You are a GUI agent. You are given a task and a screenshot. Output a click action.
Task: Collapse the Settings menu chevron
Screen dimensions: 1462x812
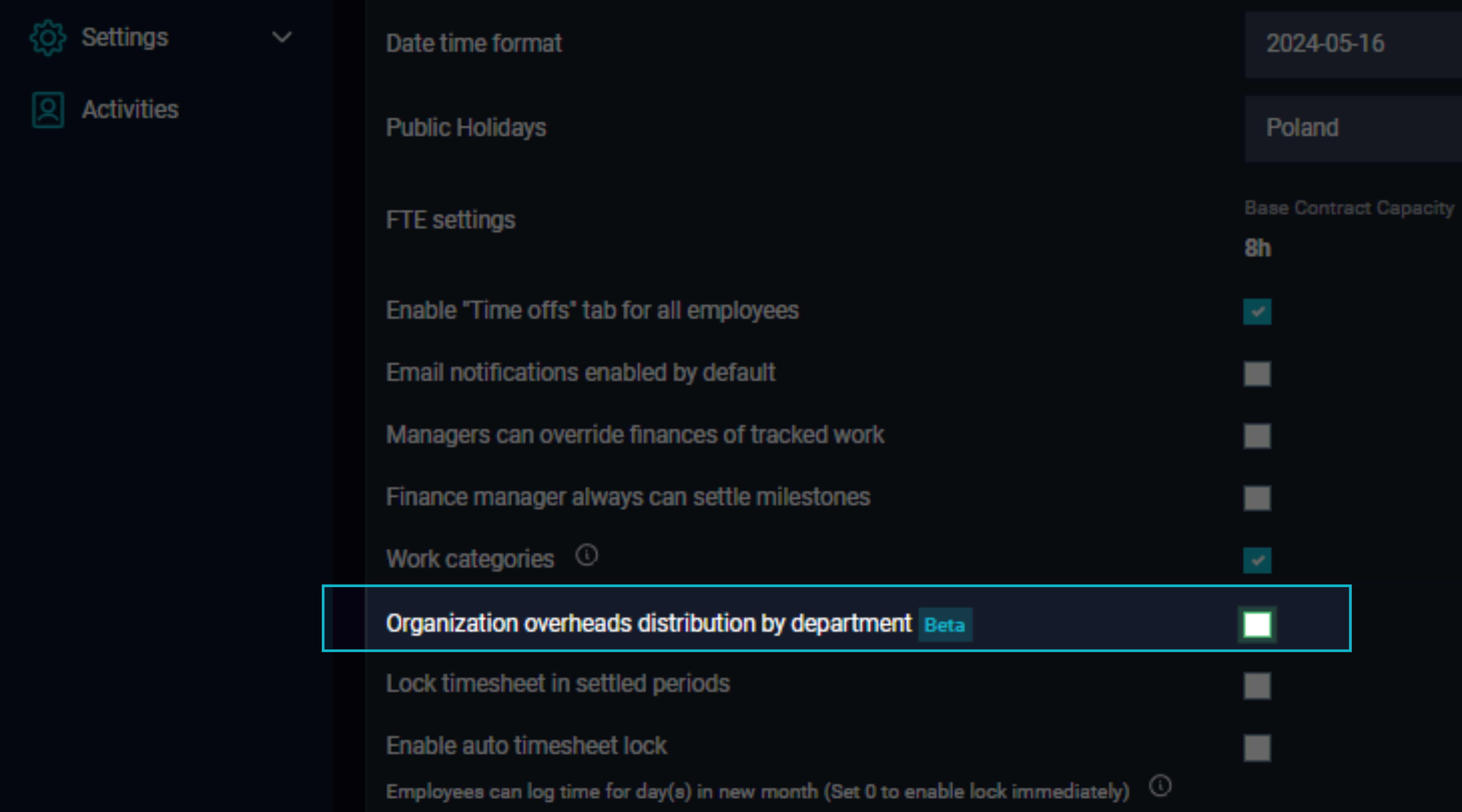(x=282, y=38)
